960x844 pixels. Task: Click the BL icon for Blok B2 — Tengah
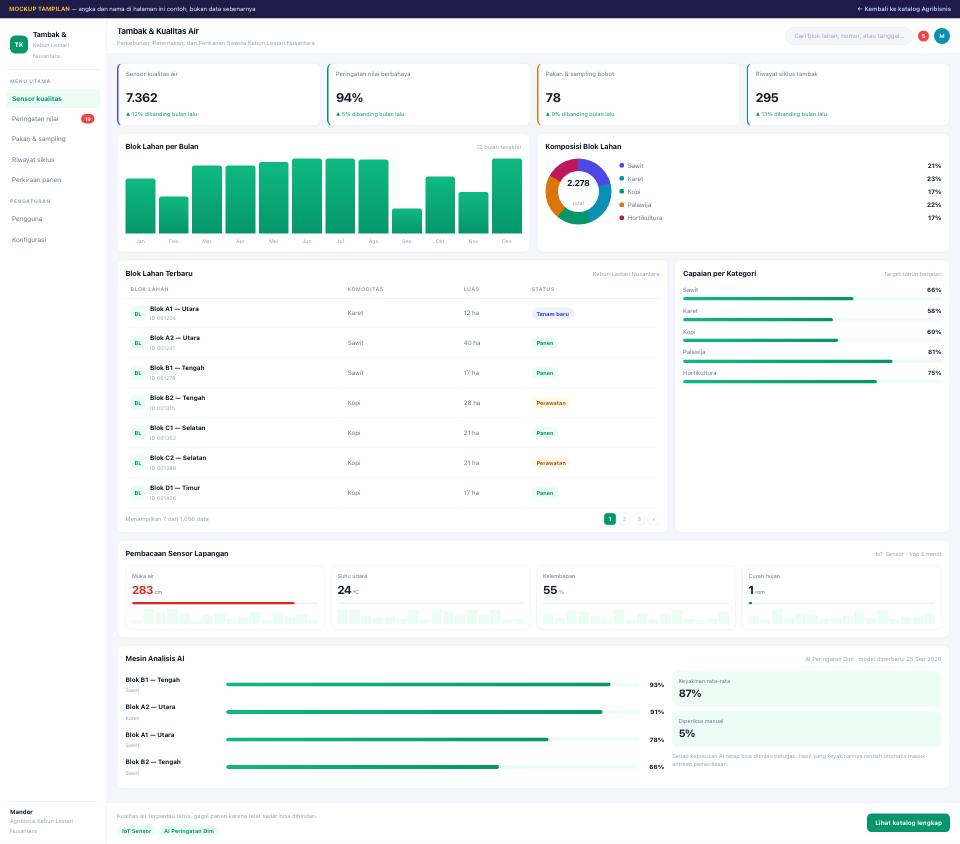click(x=138, y=403)
